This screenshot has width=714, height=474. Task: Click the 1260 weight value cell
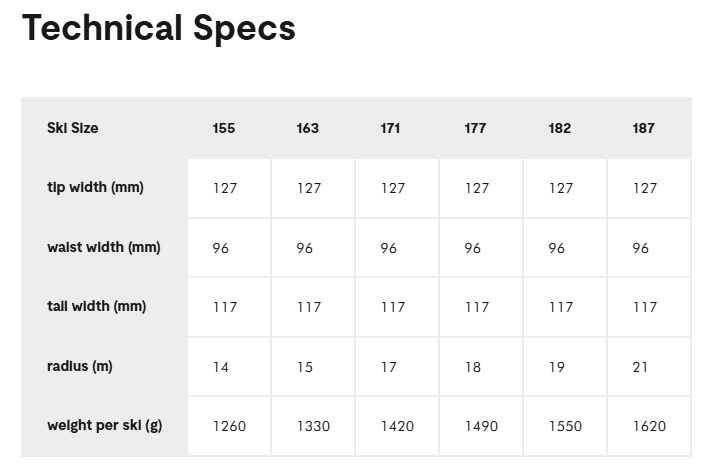[229, 426]
